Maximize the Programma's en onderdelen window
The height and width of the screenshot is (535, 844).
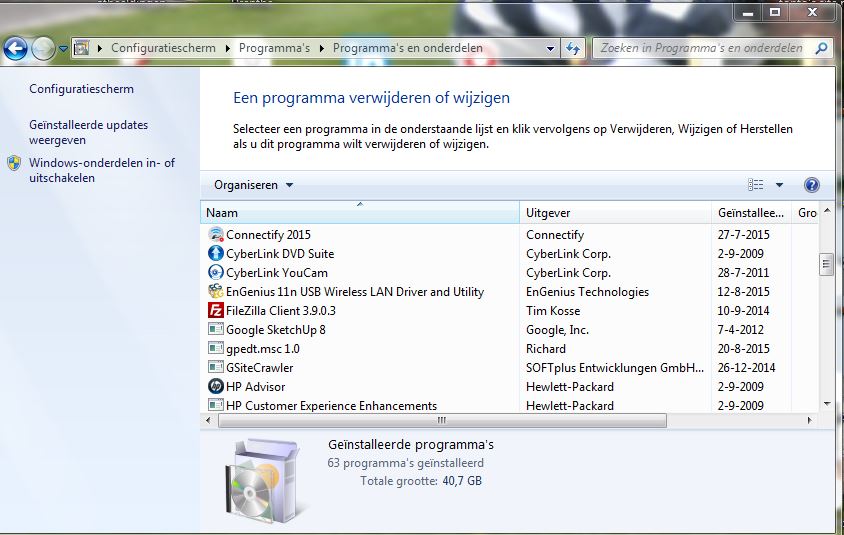coord(775,13)
